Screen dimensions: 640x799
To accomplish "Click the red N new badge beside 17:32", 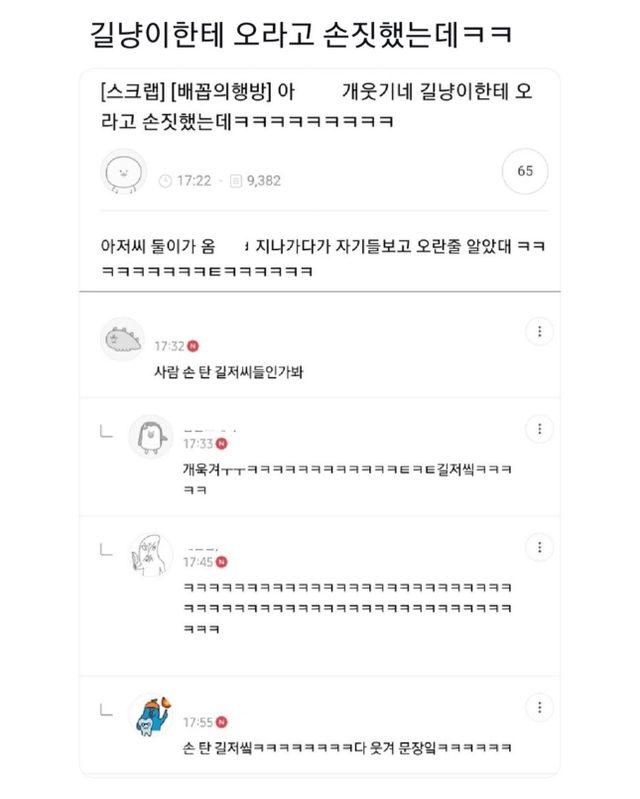I will click(193, 346).
